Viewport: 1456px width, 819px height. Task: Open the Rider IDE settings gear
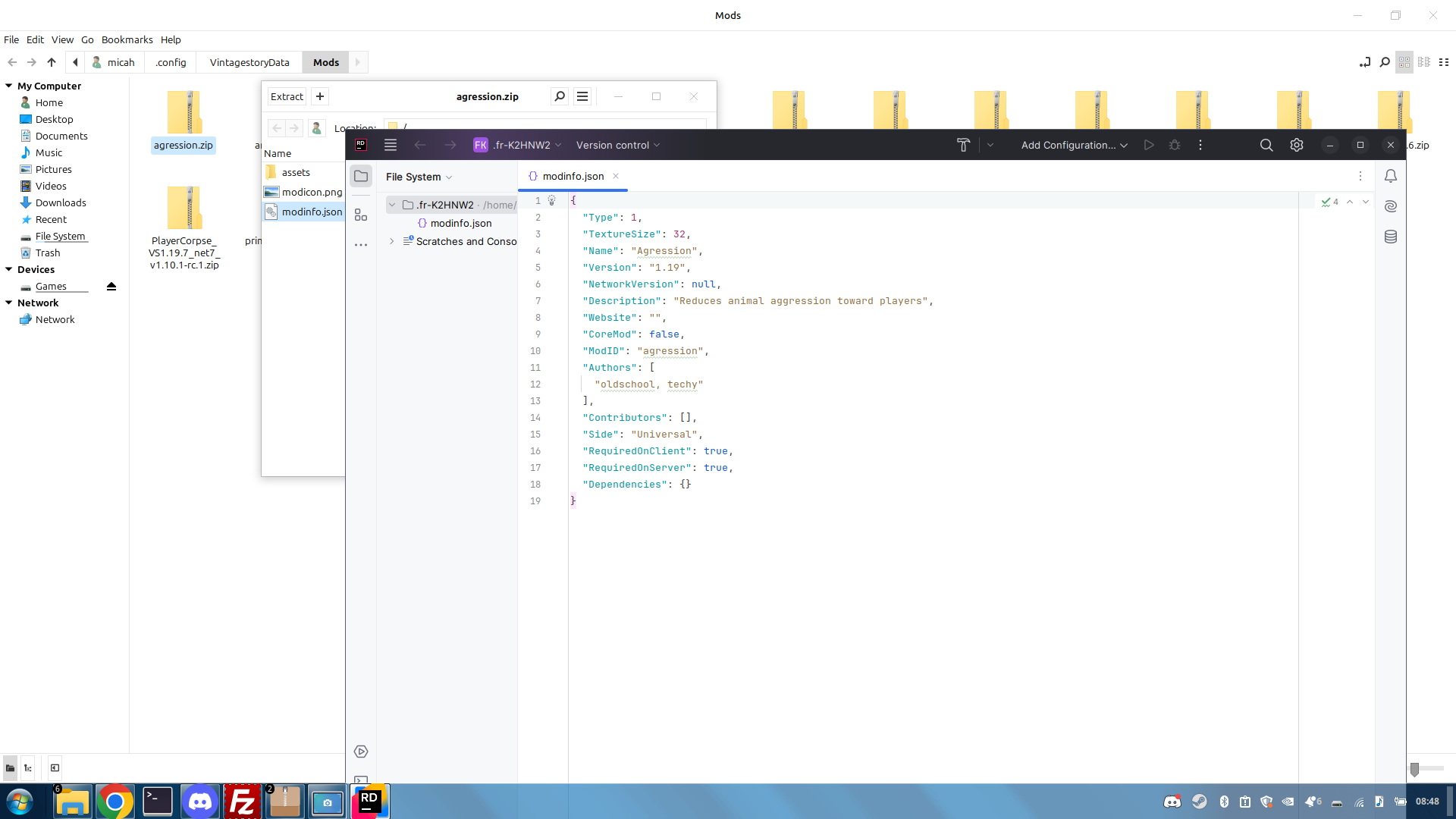(1296, 145)
